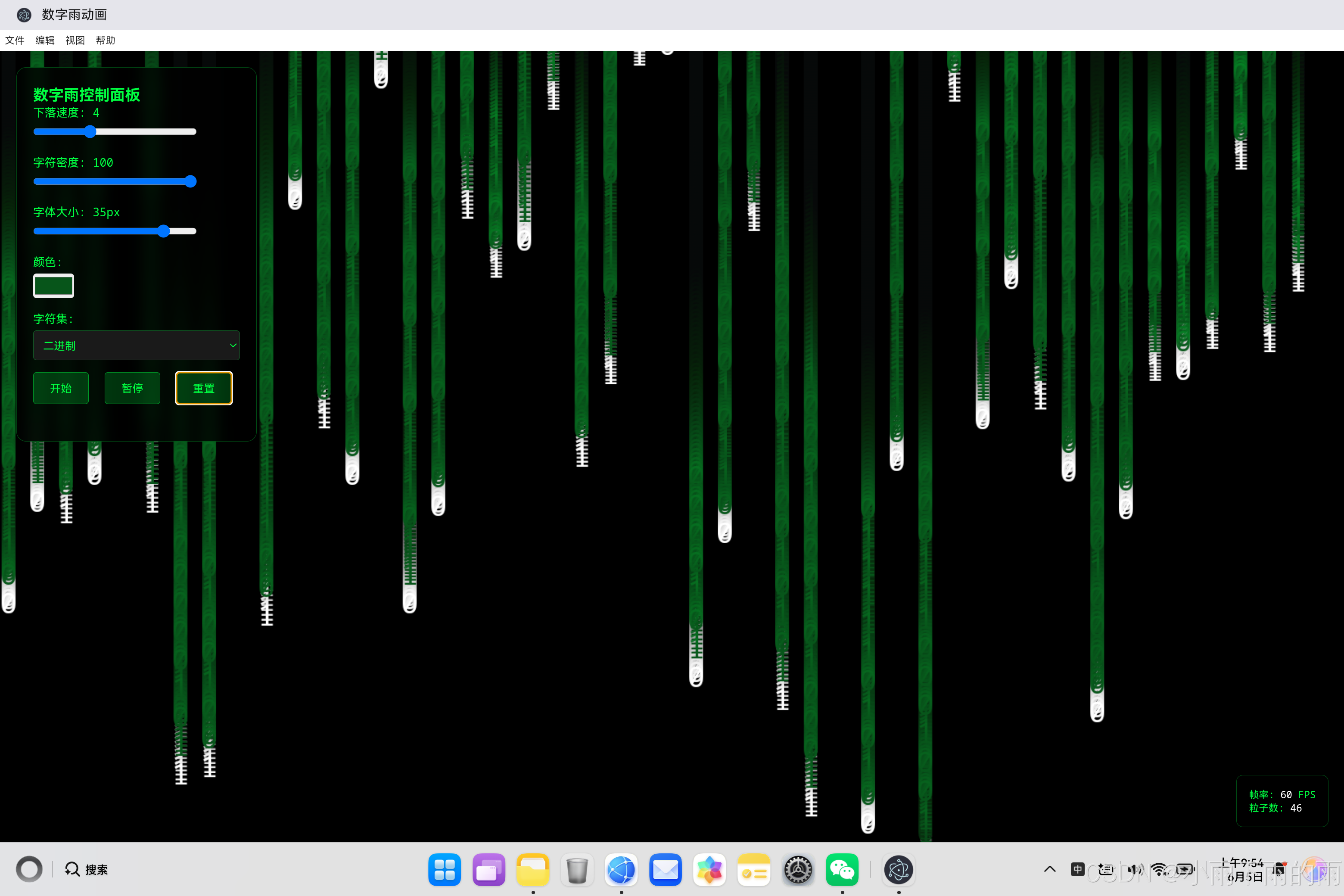The width and height of the screenshot is (1344, 896).
Task: Open the 帮助 menu
Action: pyautogui.click(x=106, y=40)
